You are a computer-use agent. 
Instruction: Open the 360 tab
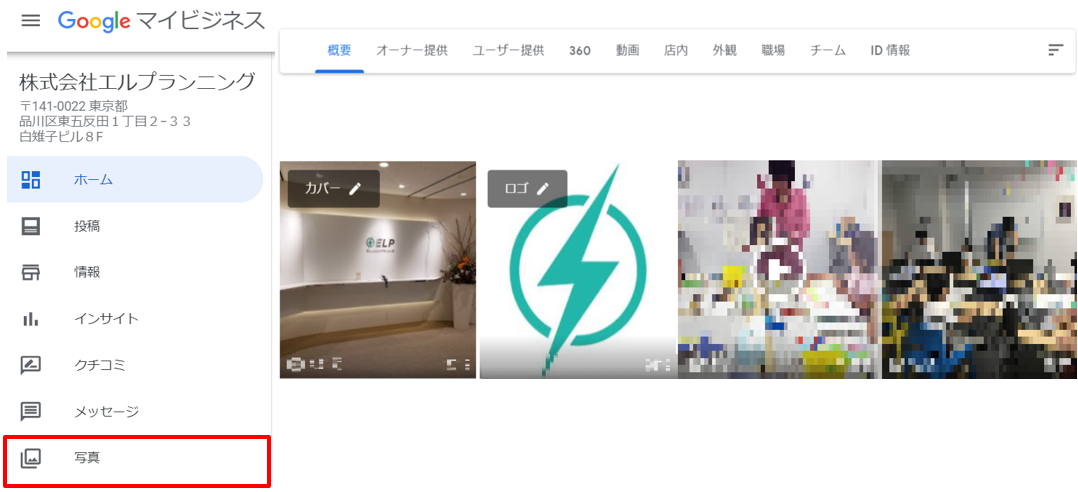(x=580, y=50)
